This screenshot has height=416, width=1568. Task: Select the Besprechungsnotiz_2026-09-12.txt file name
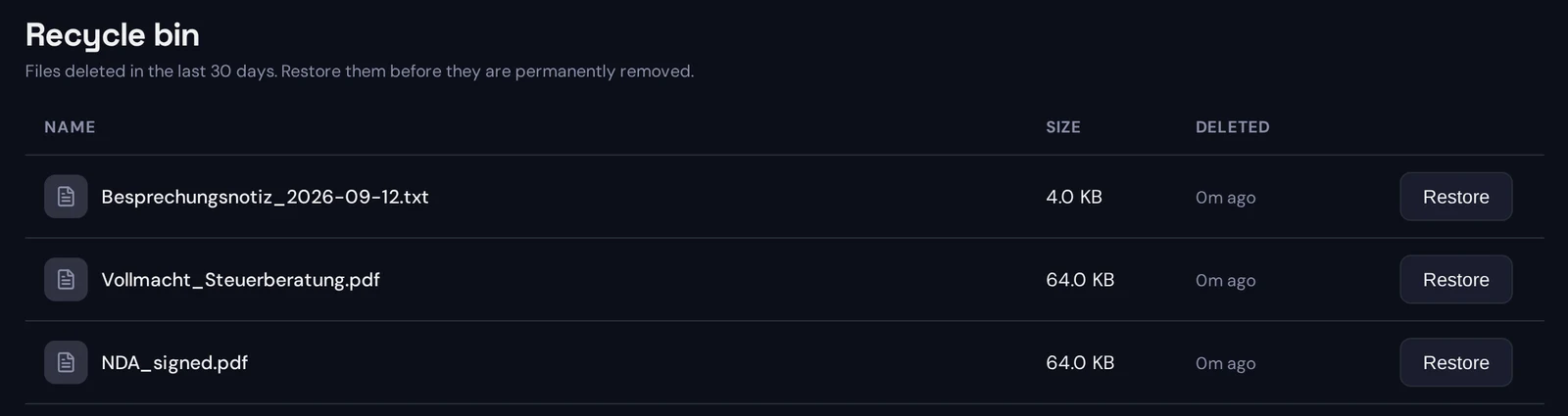(x=265, y=197)
